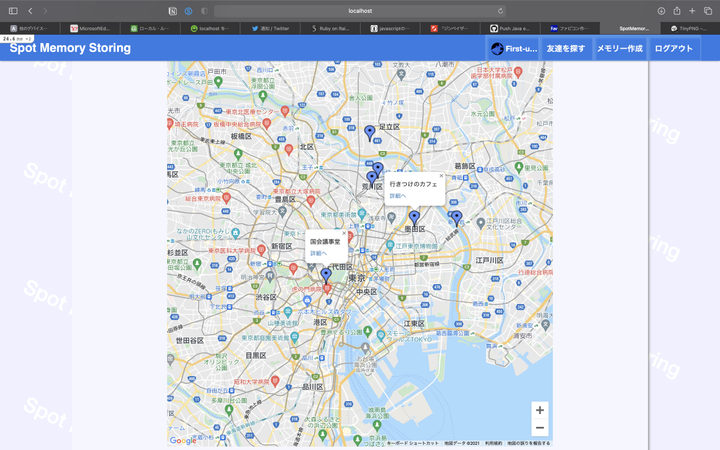Click the 江戸東京博物館 museum pin
Image resolution: width=720 pixels, height=450 pixels.
click(x=390, y=246)
